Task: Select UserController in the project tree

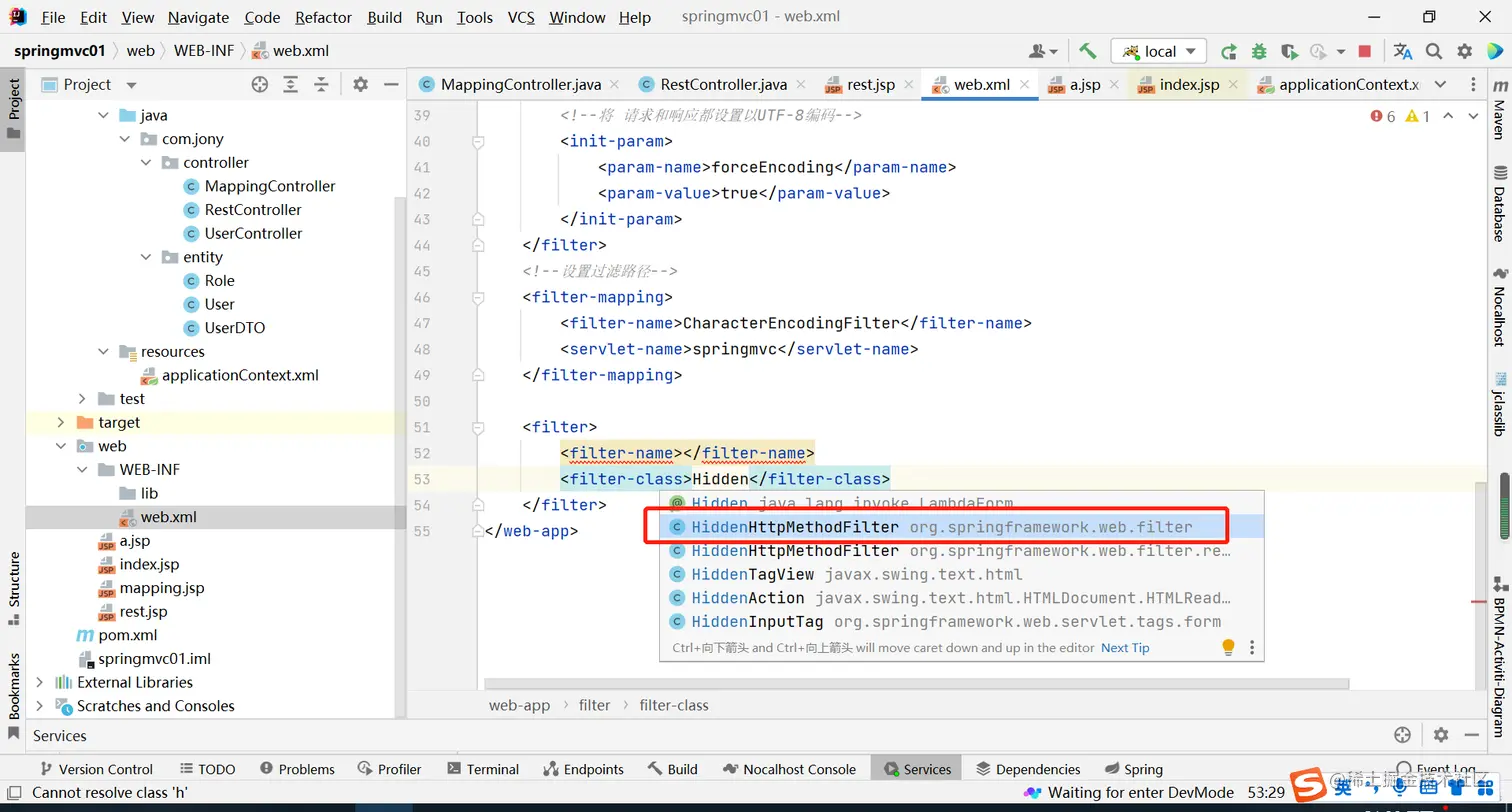Action: [253, 233]
